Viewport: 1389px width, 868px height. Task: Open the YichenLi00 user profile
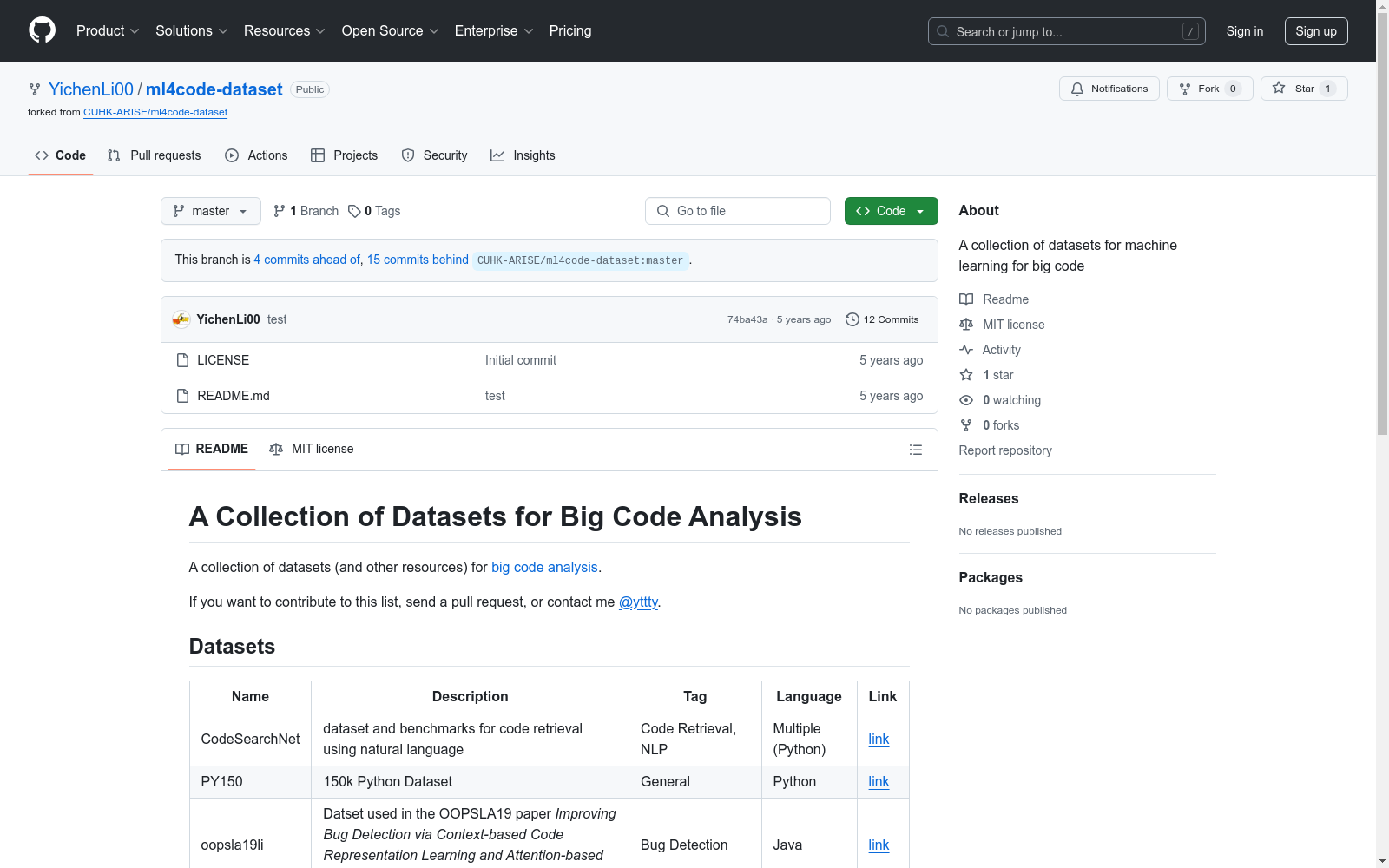tap(91, 89)
